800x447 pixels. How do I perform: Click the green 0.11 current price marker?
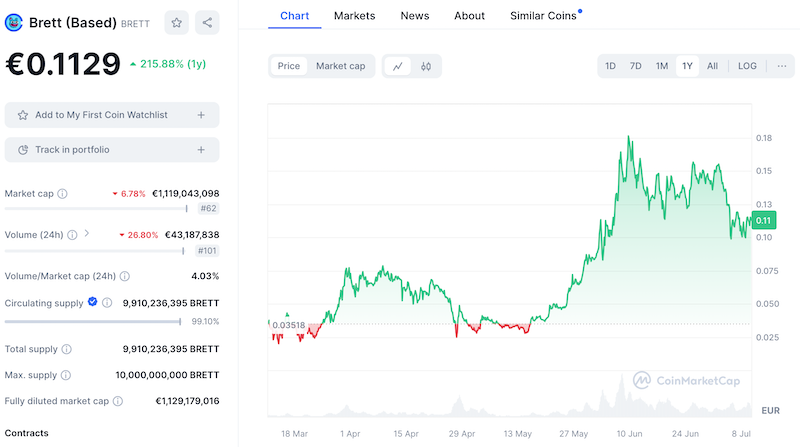coord(764,220)
